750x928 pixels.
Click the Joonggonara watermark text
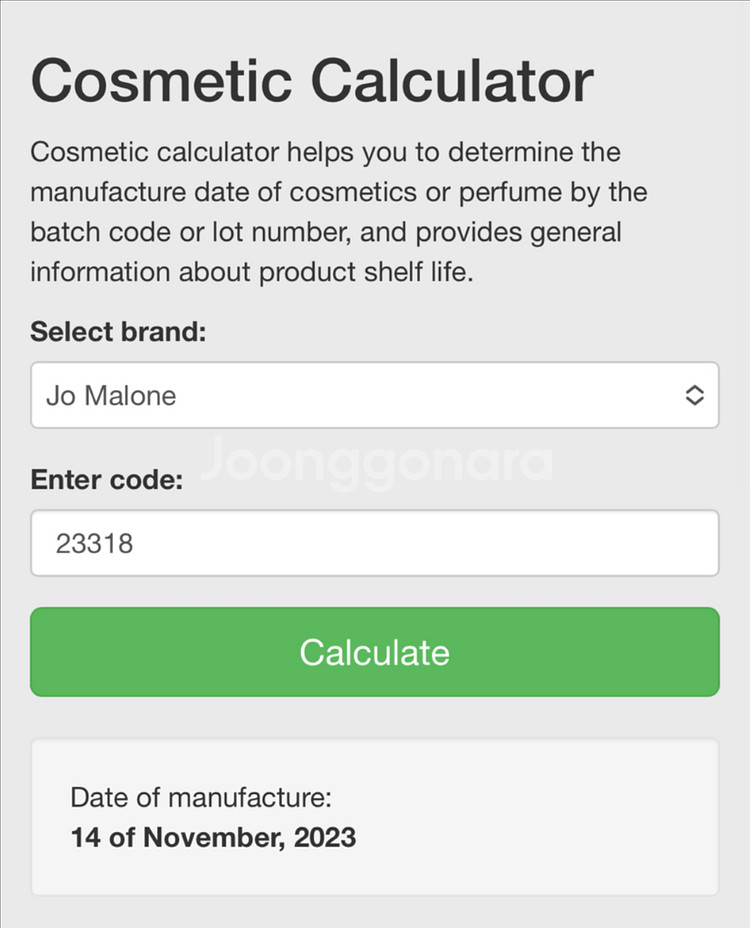pyautogui.click(x=375, y=462)
